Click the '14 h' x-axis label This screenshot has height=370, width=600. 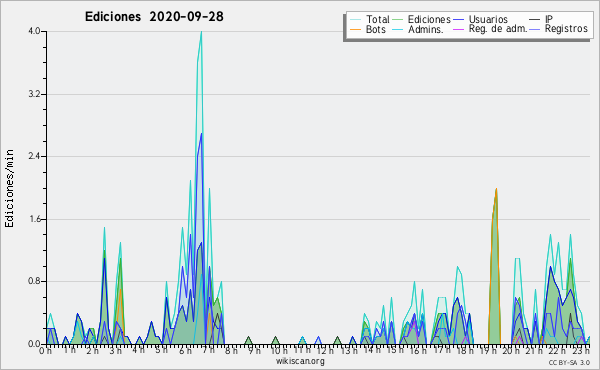(x=372, y=351)
